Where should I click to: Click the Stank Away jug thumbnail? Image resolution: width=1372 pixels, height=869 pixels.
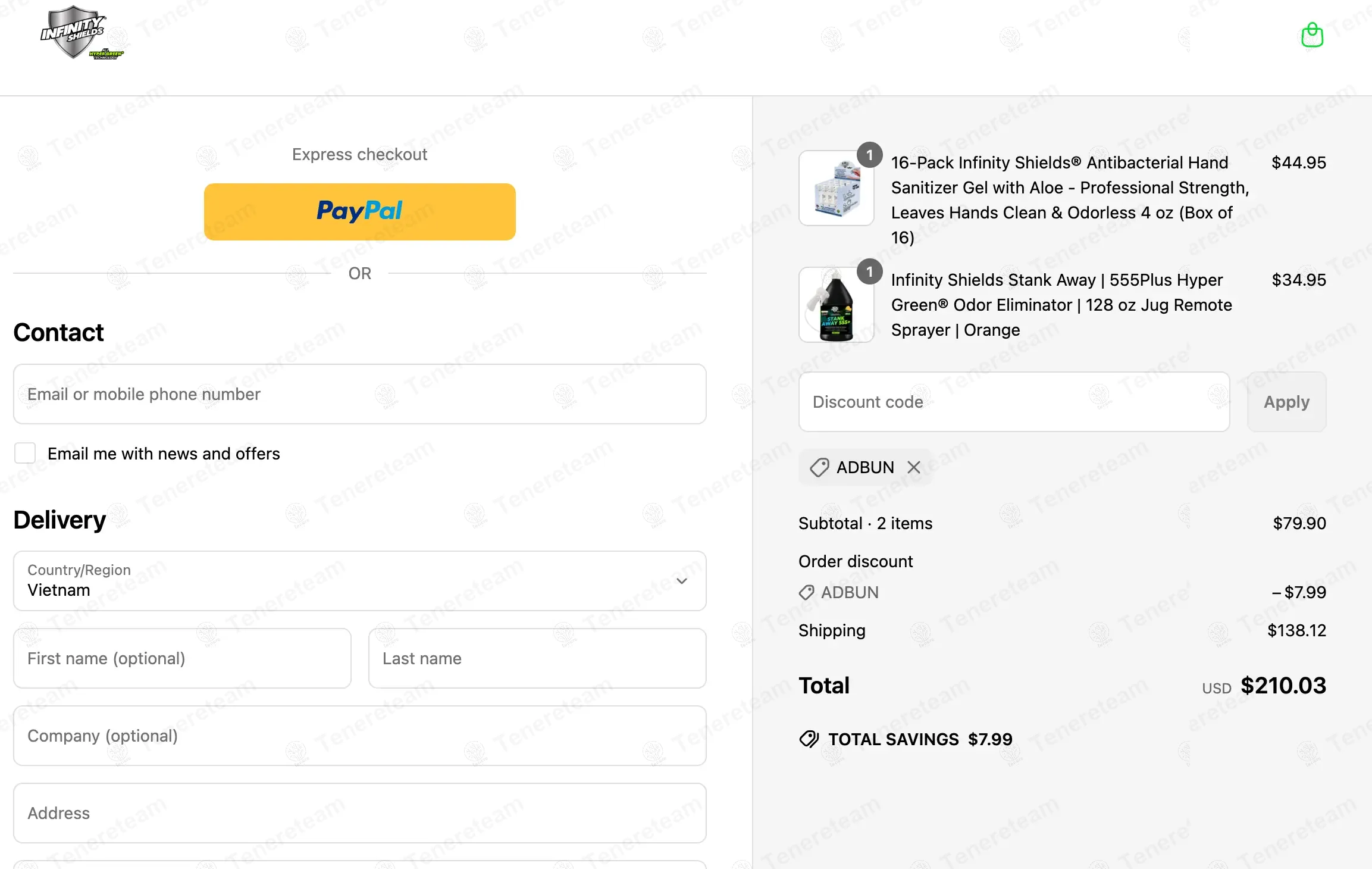click(x=836, y=305)
